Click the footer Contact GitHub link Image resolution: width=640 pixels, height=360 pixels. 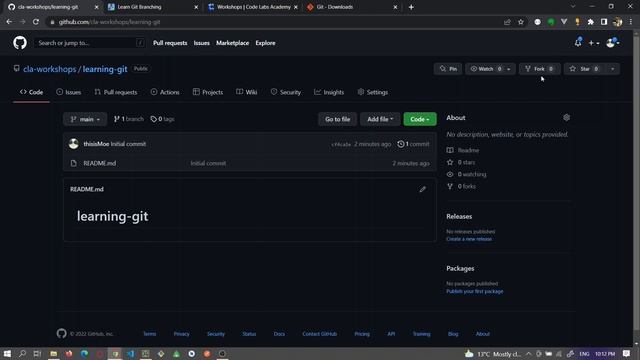tap(320, 334)
